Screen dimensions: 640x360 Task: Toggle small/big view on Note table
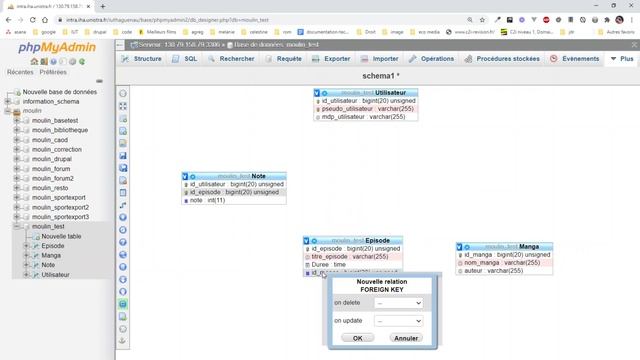(185, 176)
